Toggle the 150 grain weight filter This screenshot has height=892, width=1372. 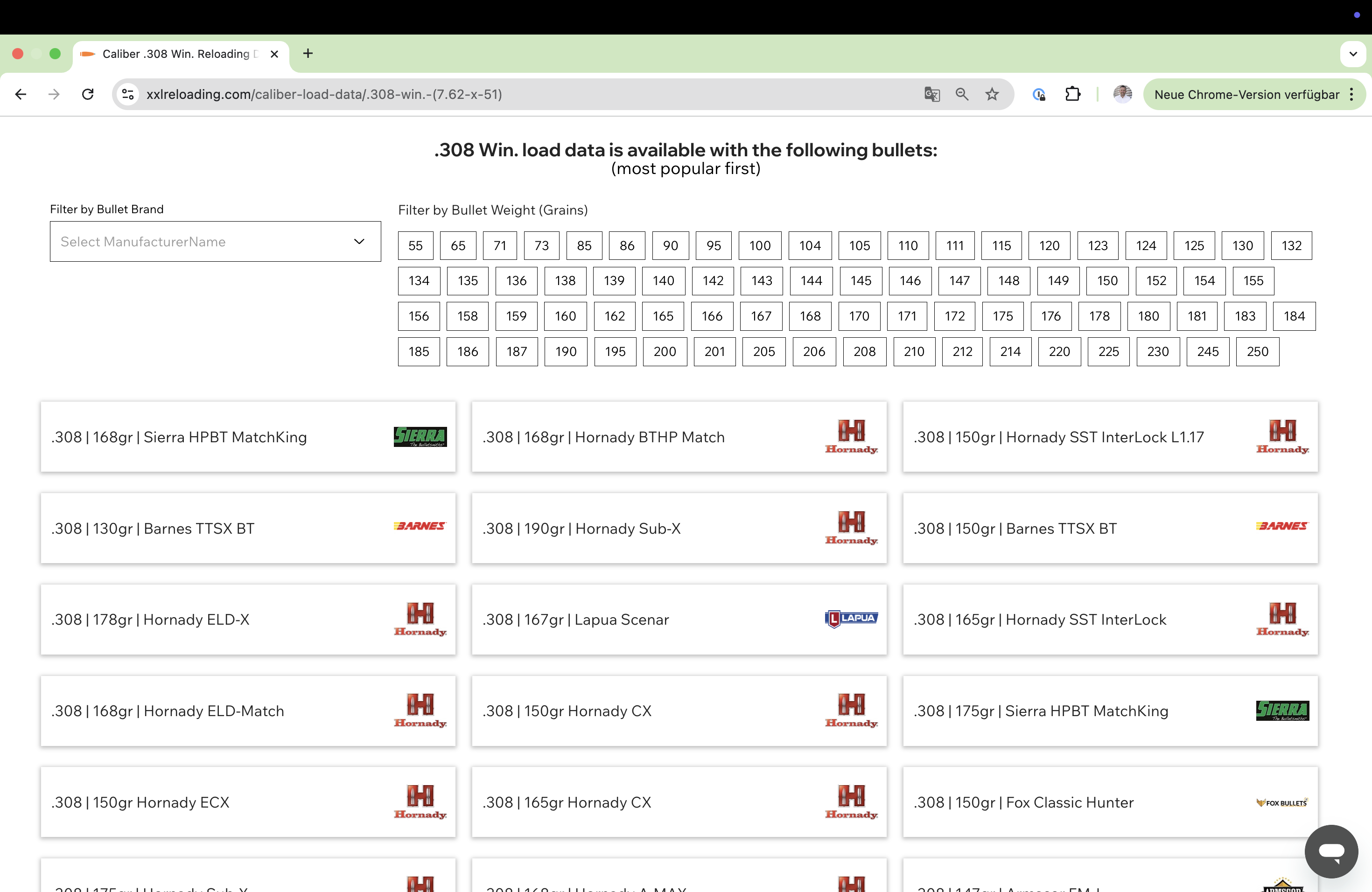1107,281
